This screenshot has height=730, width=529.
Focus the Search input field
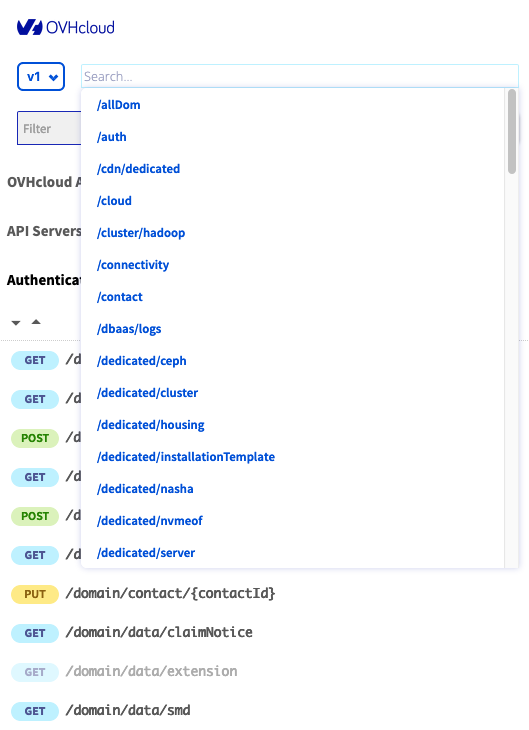[x=300, y=76]
